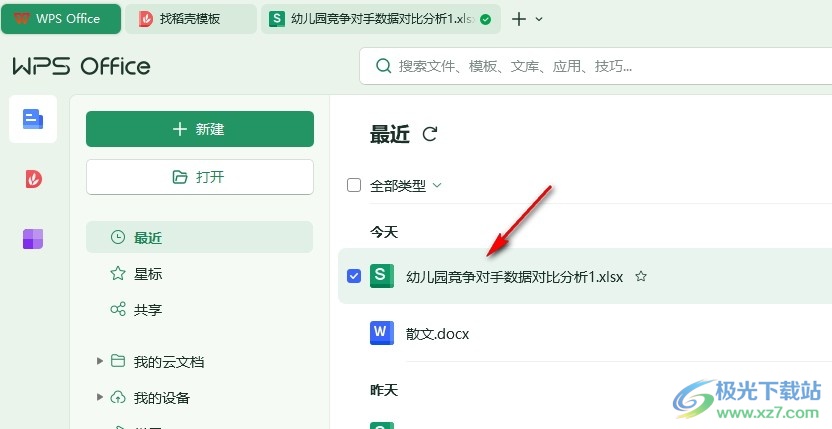Click the spreadsheet icon of 幼儿园竞争对手数据对比分析1.xlsx
This screenshot has height=429, width=832.
tap(382, 276)
